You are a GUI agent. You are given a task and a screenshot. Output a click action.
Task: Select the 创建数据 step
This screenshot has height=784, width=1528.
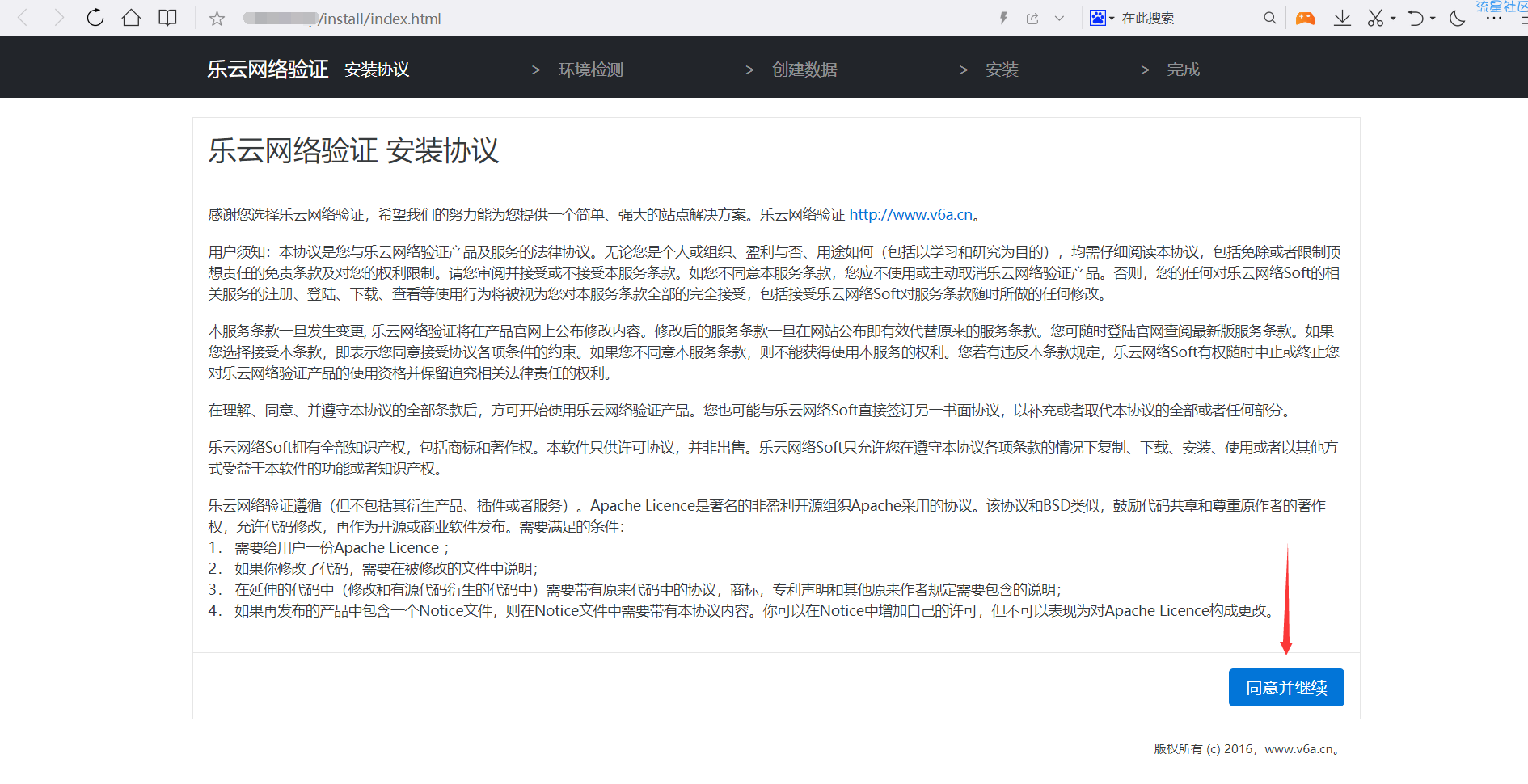point(804,70)
